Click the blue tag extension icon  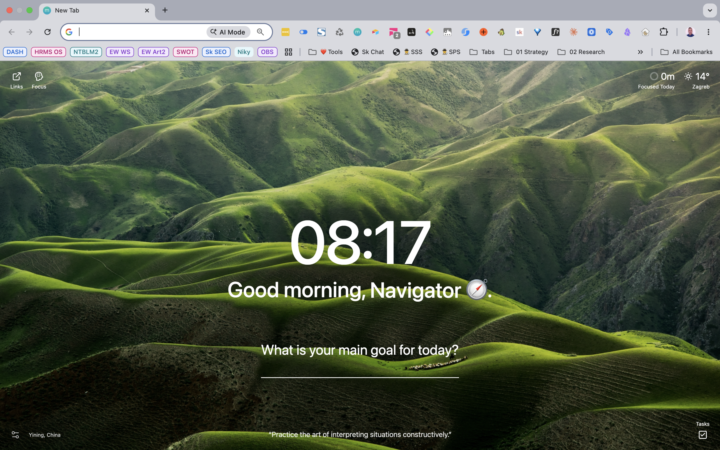(x=609, y=32)
